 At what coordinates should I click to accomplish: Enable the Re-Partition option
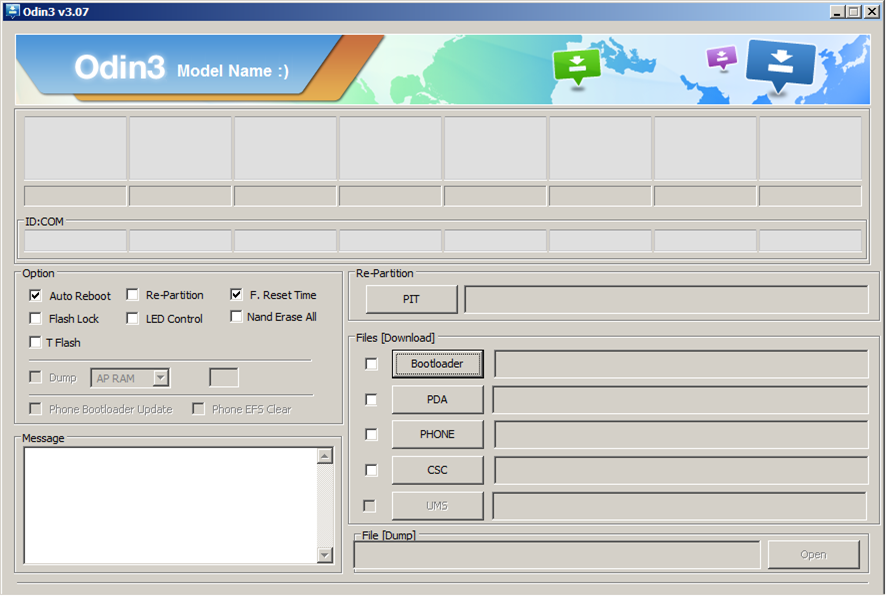(x=132, y=295)
